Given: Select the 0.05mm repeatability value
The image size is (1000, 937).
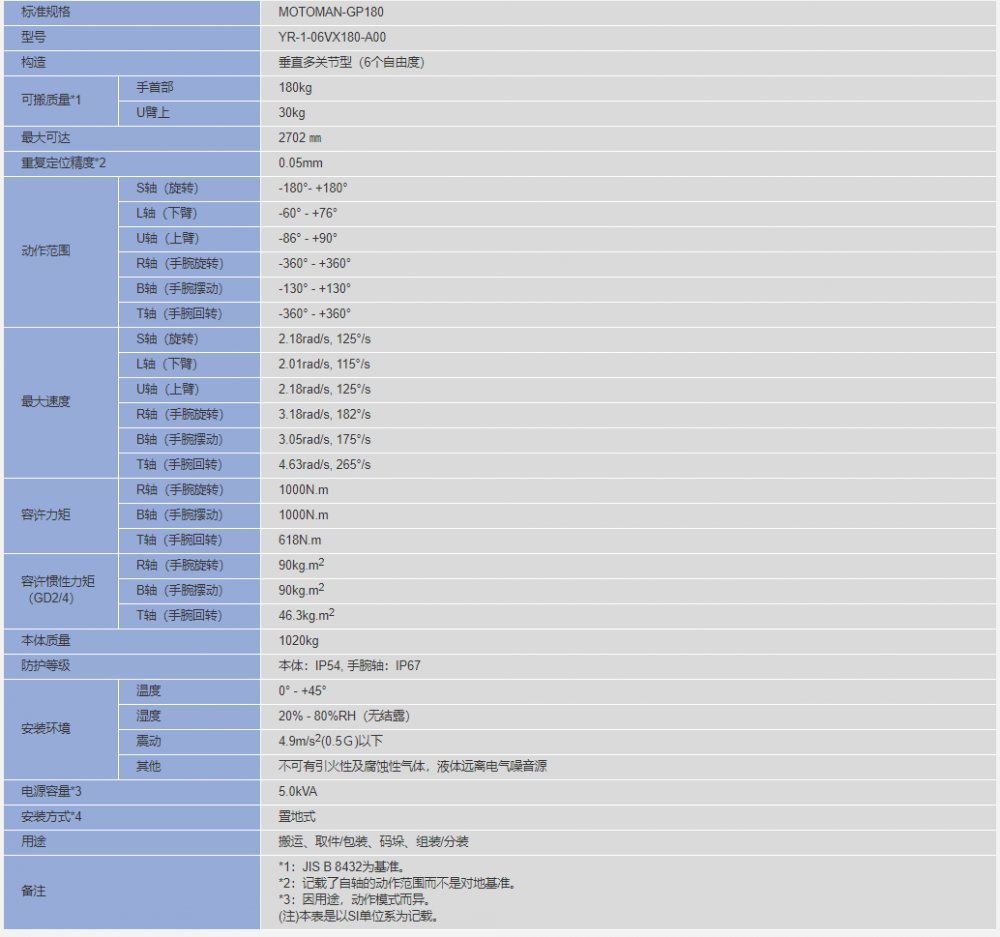Looking at the screenshot, I should pos(300,163).
